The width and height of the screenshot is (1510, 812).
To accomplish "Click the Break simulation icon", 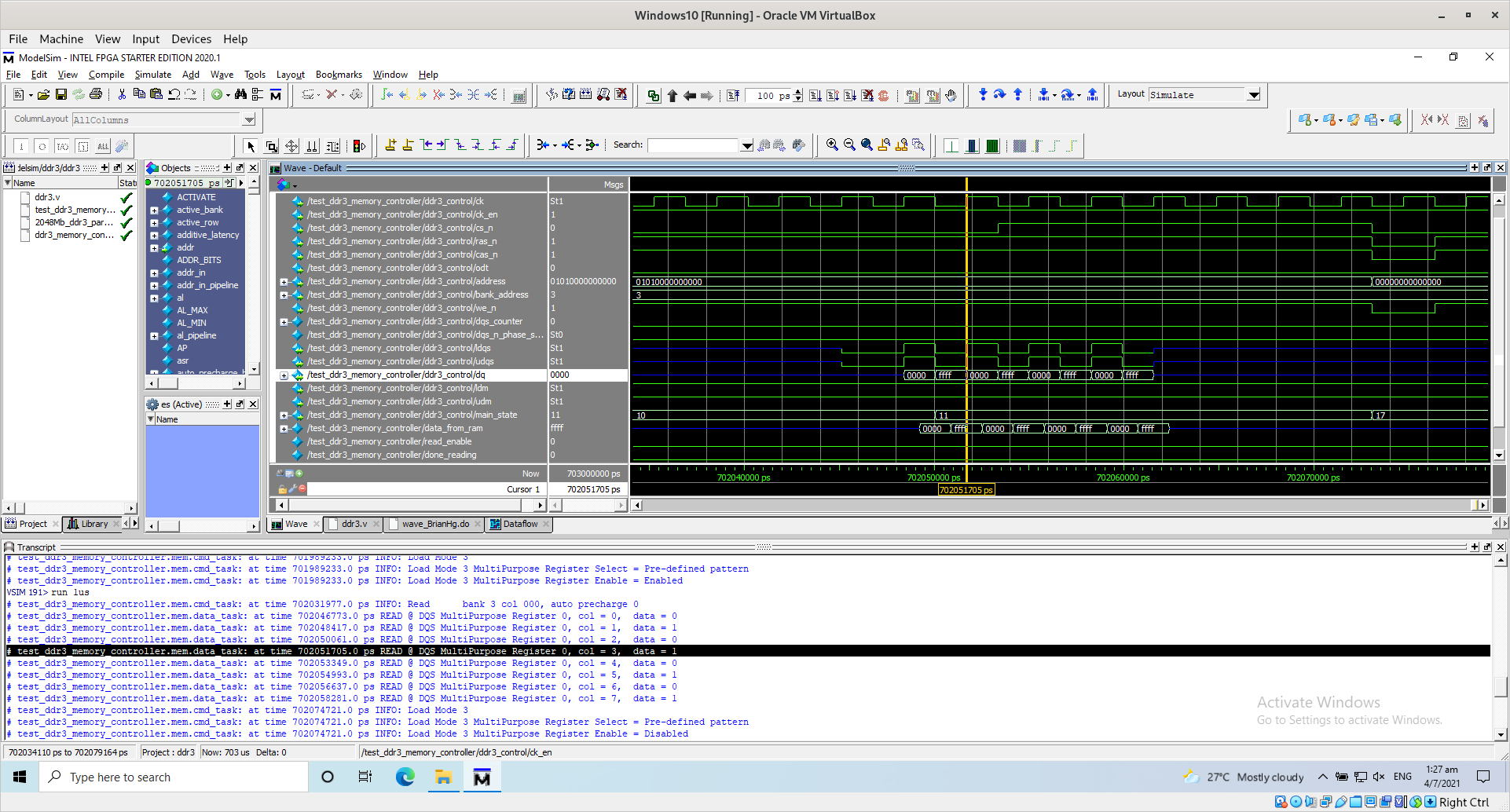I will coord(867,96).
